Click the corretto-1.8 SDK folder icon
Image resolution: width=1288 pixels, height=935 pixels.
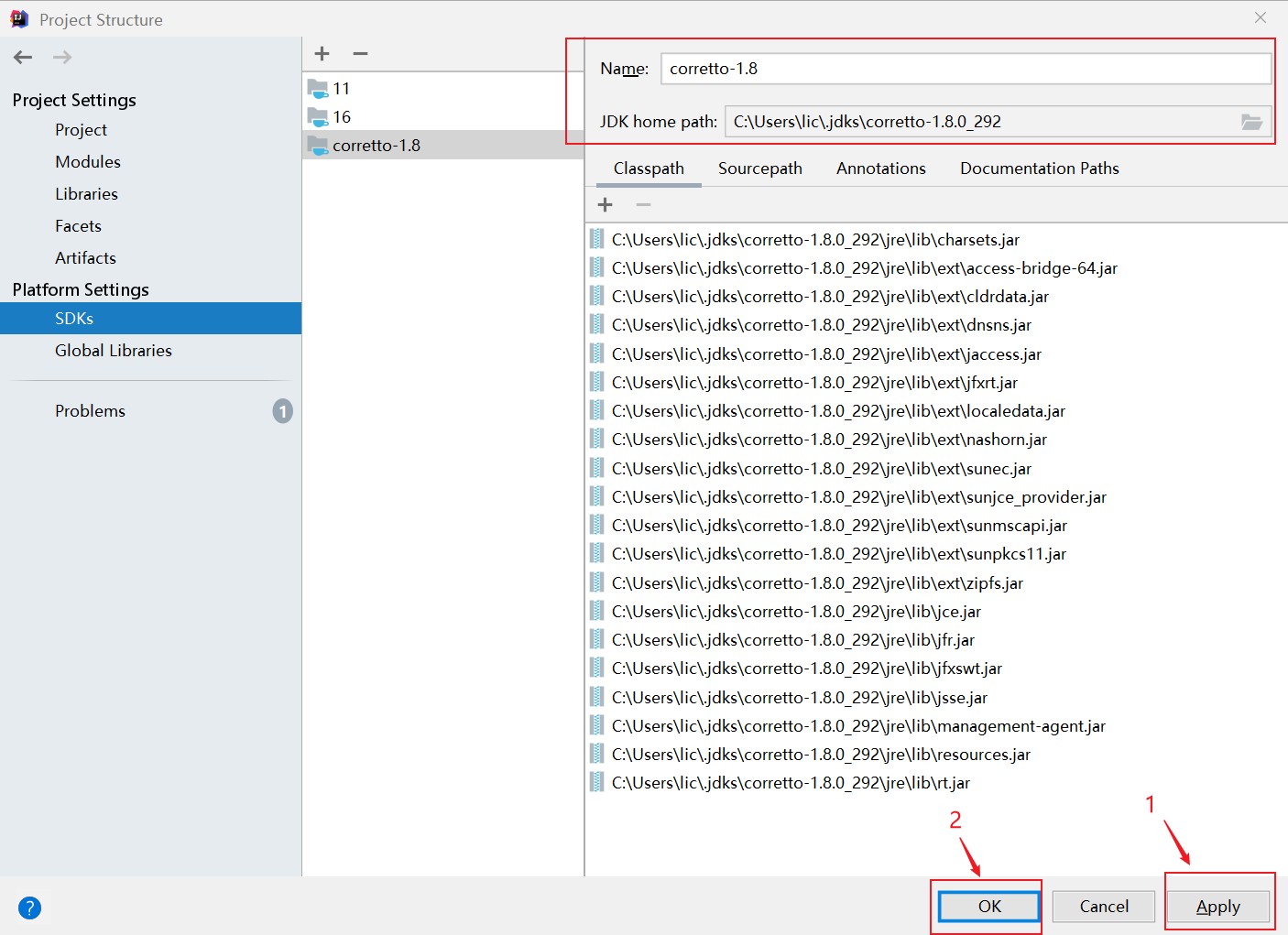point(318,146)
